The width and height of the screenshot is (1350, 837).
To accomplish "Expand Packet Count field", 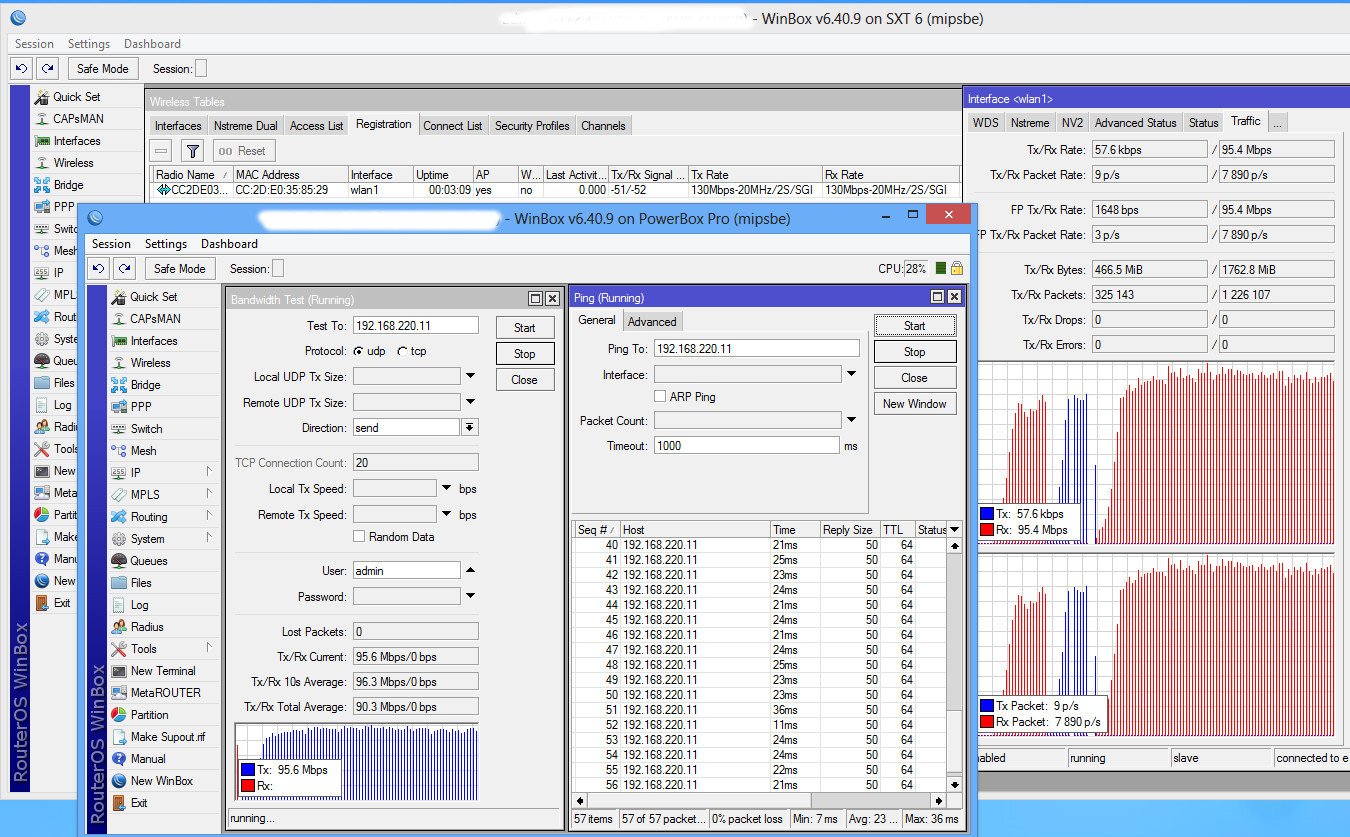I will 851,420.
